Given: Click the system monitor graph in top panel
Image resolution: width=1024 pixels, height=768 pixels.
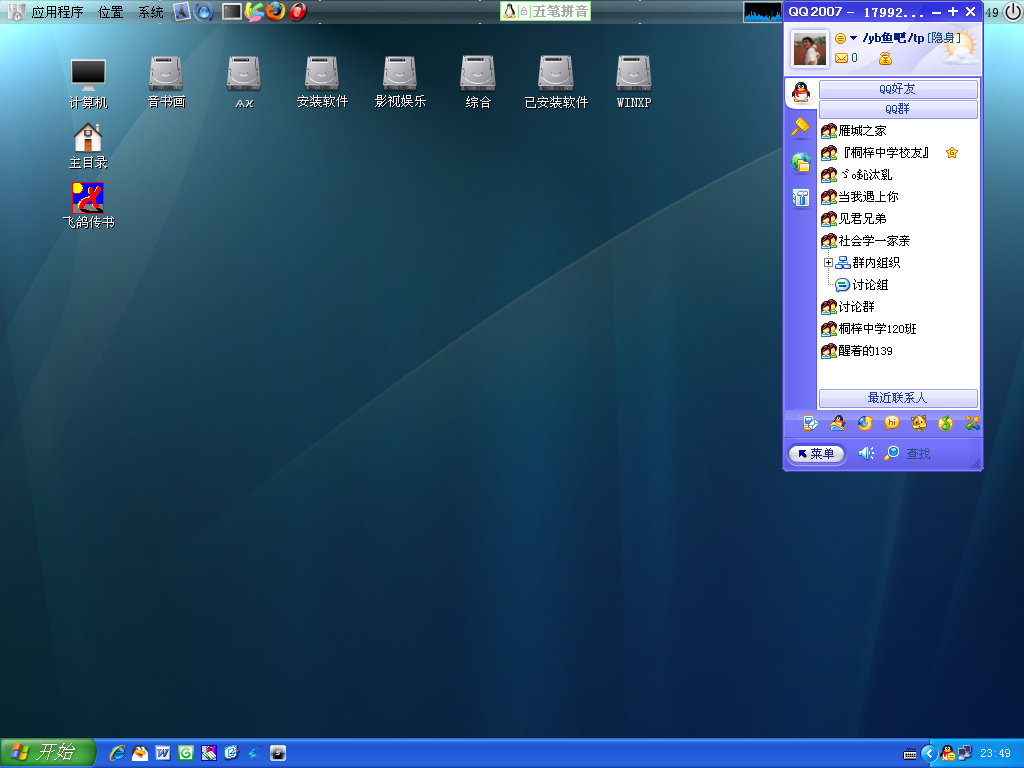Looking at the screenshot, I should 762,12.
